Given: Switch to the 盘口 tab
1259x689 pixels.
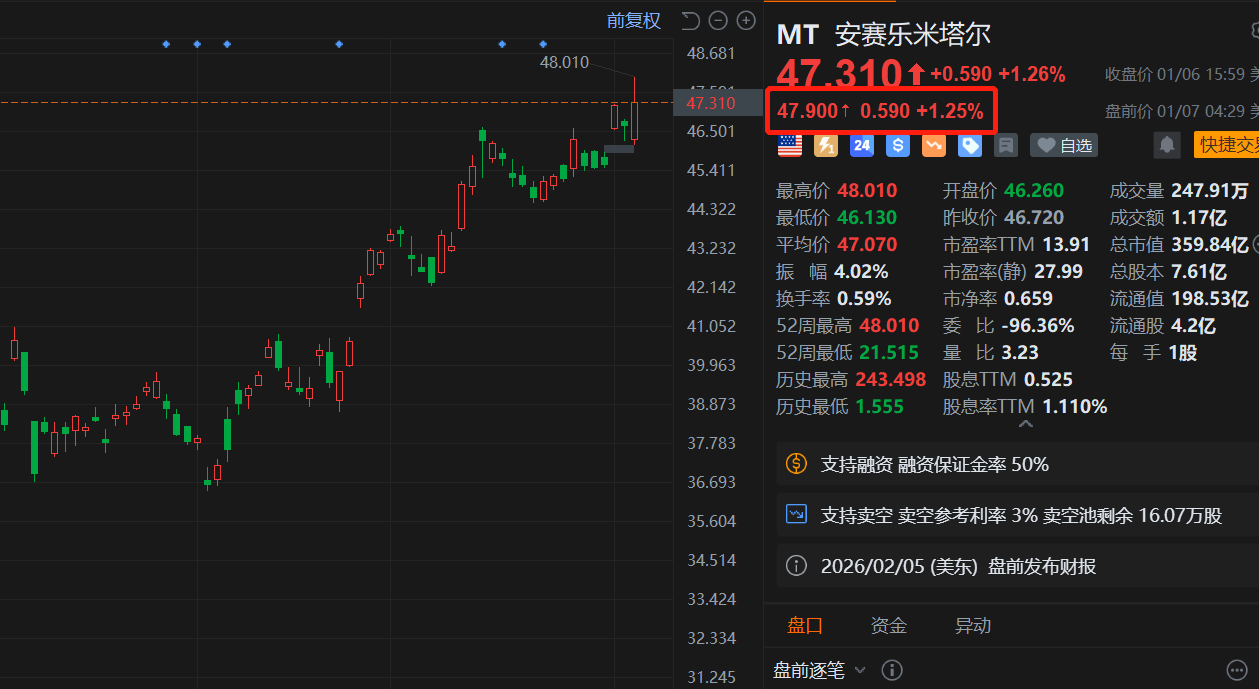Looking at the screenshot, I should point(805,626).
